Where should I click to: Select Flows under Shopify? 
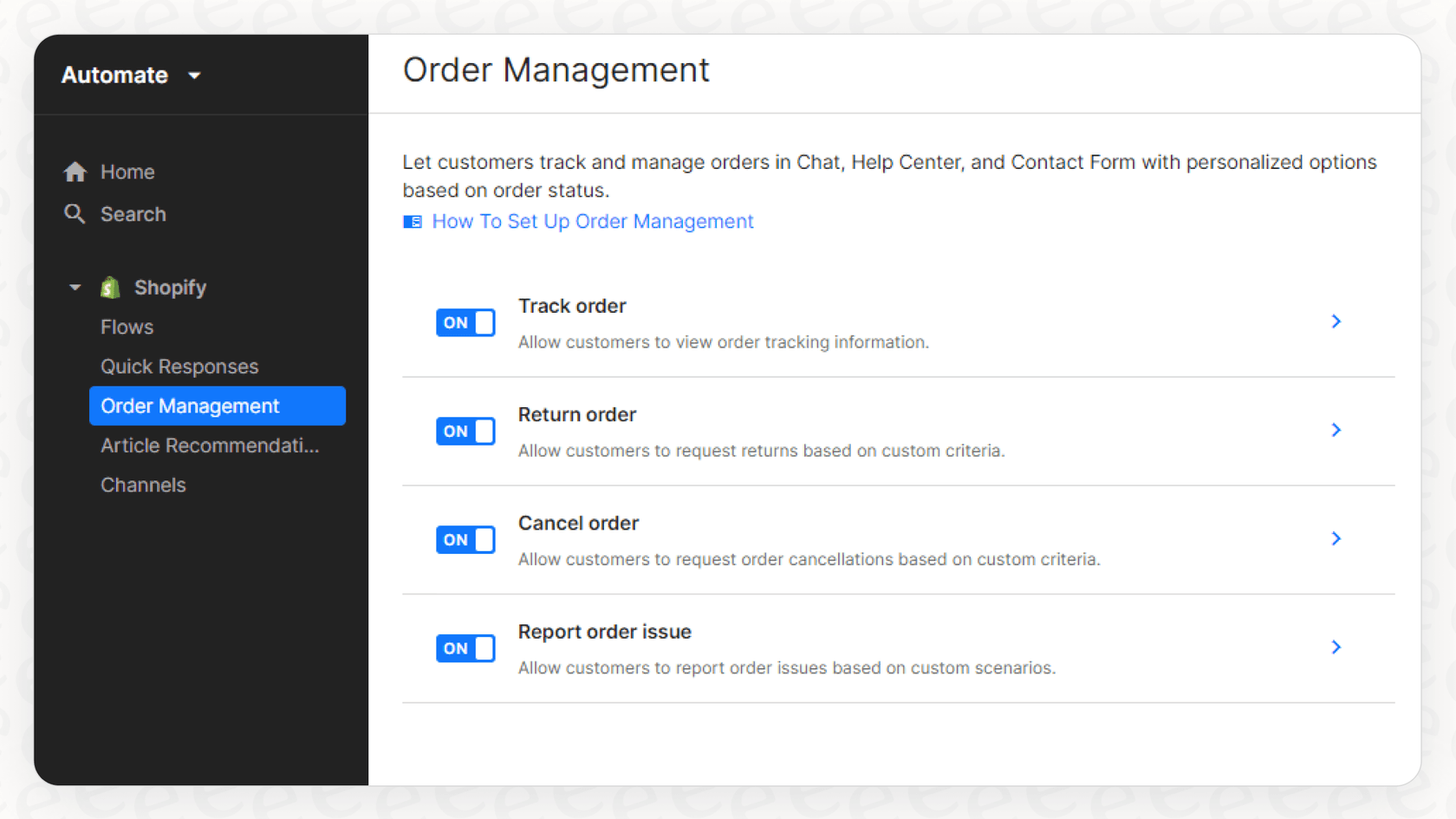127,327
